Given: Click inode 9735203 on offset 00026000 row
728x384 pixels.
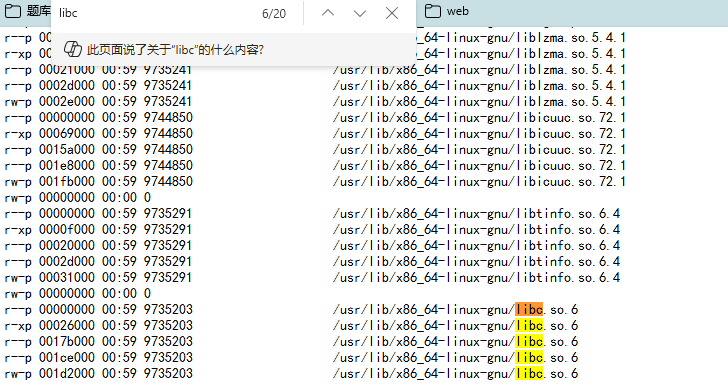Looking at the screenshot, I should 168,325.
